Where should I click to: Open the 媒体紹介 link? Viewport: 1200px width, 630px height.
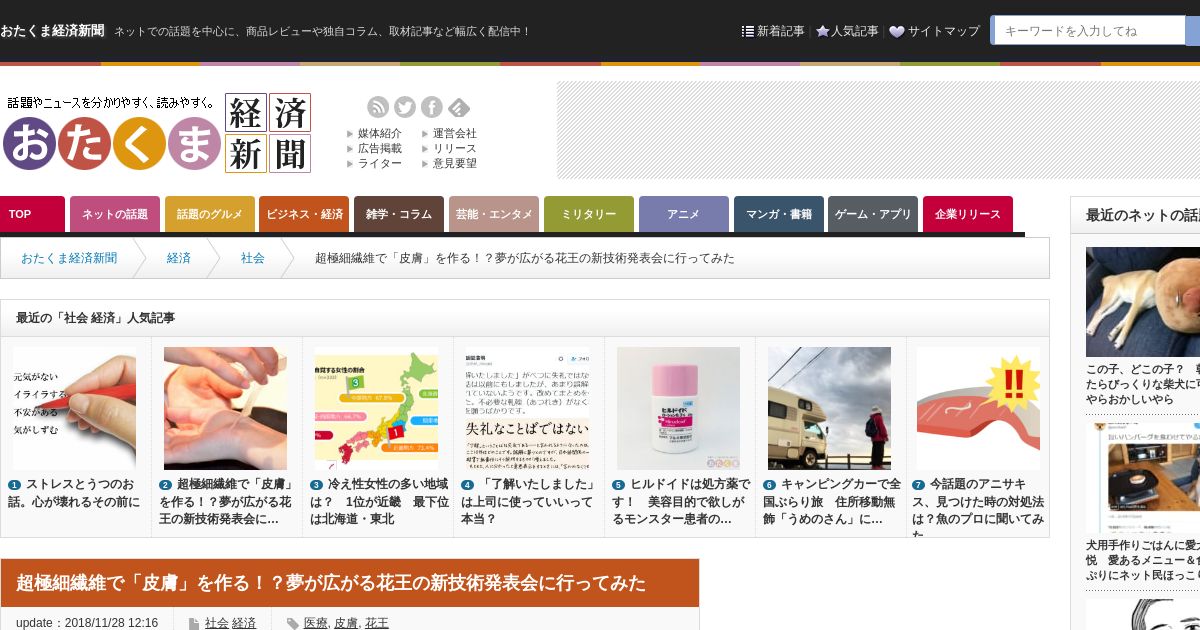coord(379,133)
